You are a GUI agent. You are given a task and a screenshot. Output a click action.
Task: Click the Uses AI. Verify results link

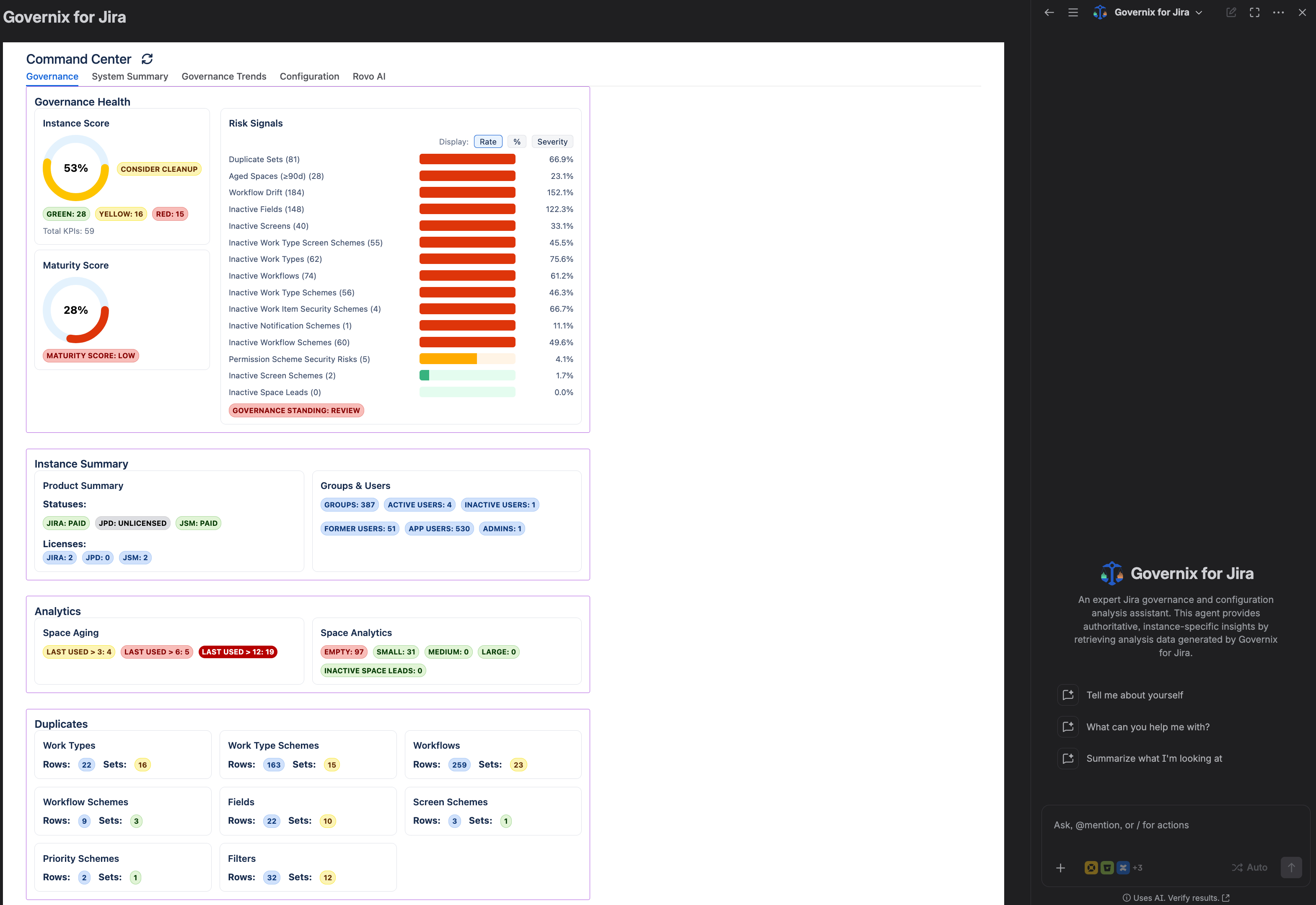[x=1176, y=897]
